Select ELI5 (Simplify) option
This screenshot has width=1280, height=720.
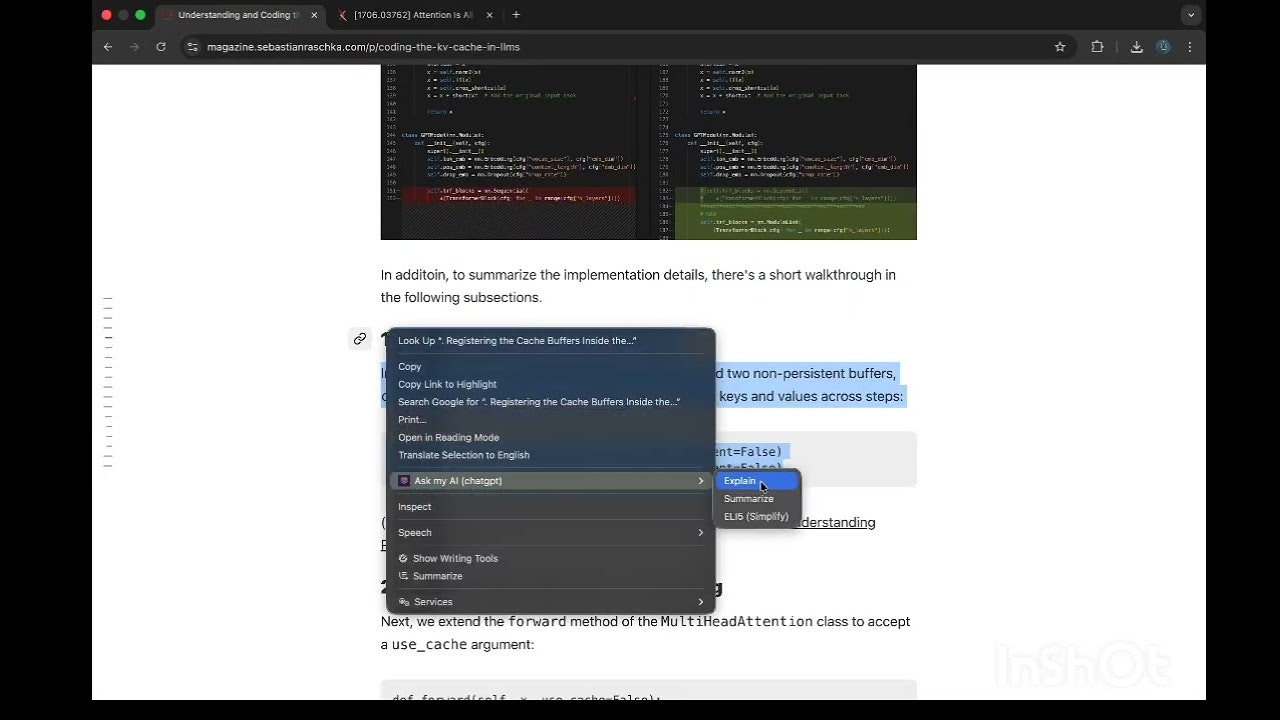tap(757, 517)
